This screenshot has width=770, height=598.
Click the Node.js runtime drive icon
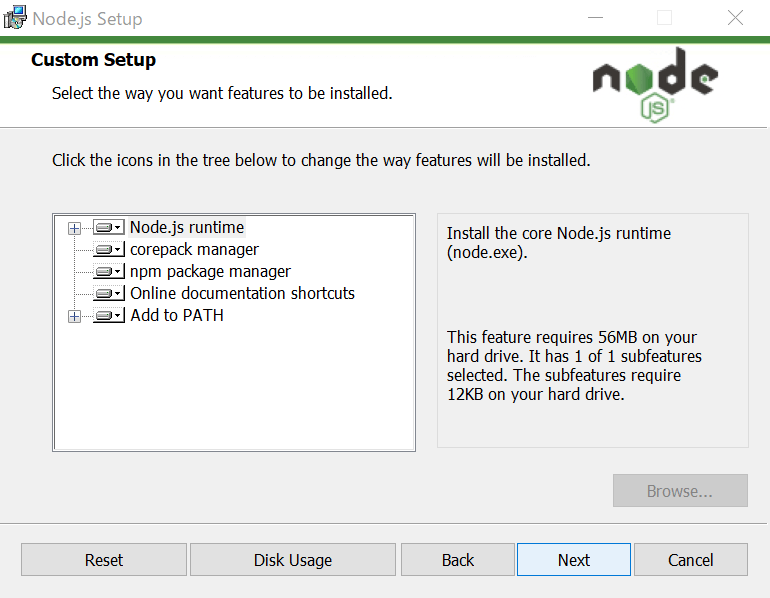click(108, 228)
